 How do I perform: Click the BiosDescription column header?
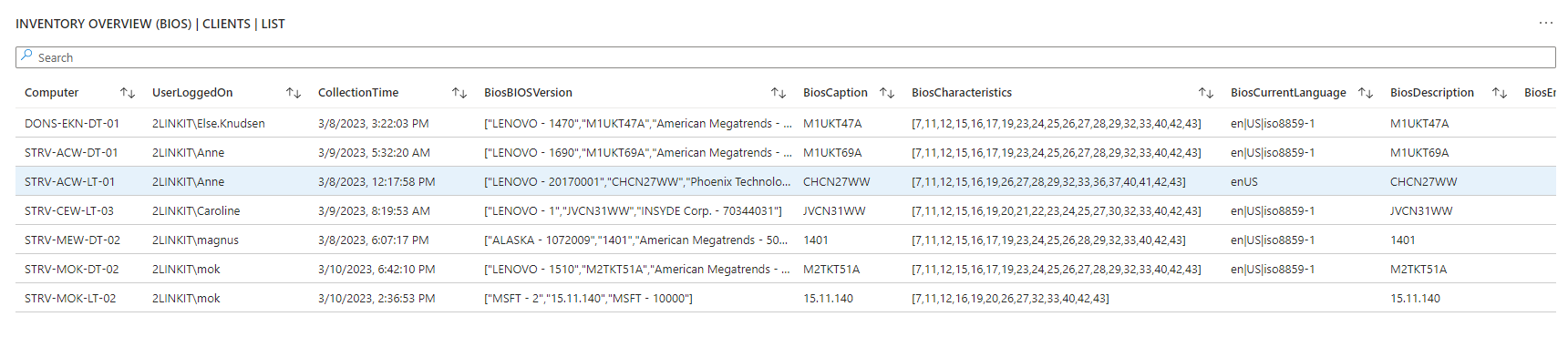(x=1432, y=93)
